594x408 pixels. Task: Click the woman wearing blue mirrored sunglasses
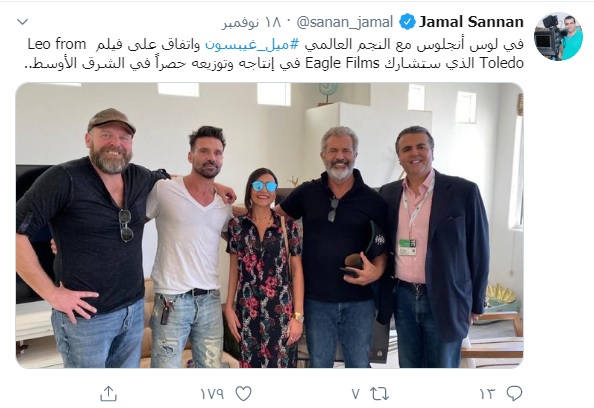point(264,265)
